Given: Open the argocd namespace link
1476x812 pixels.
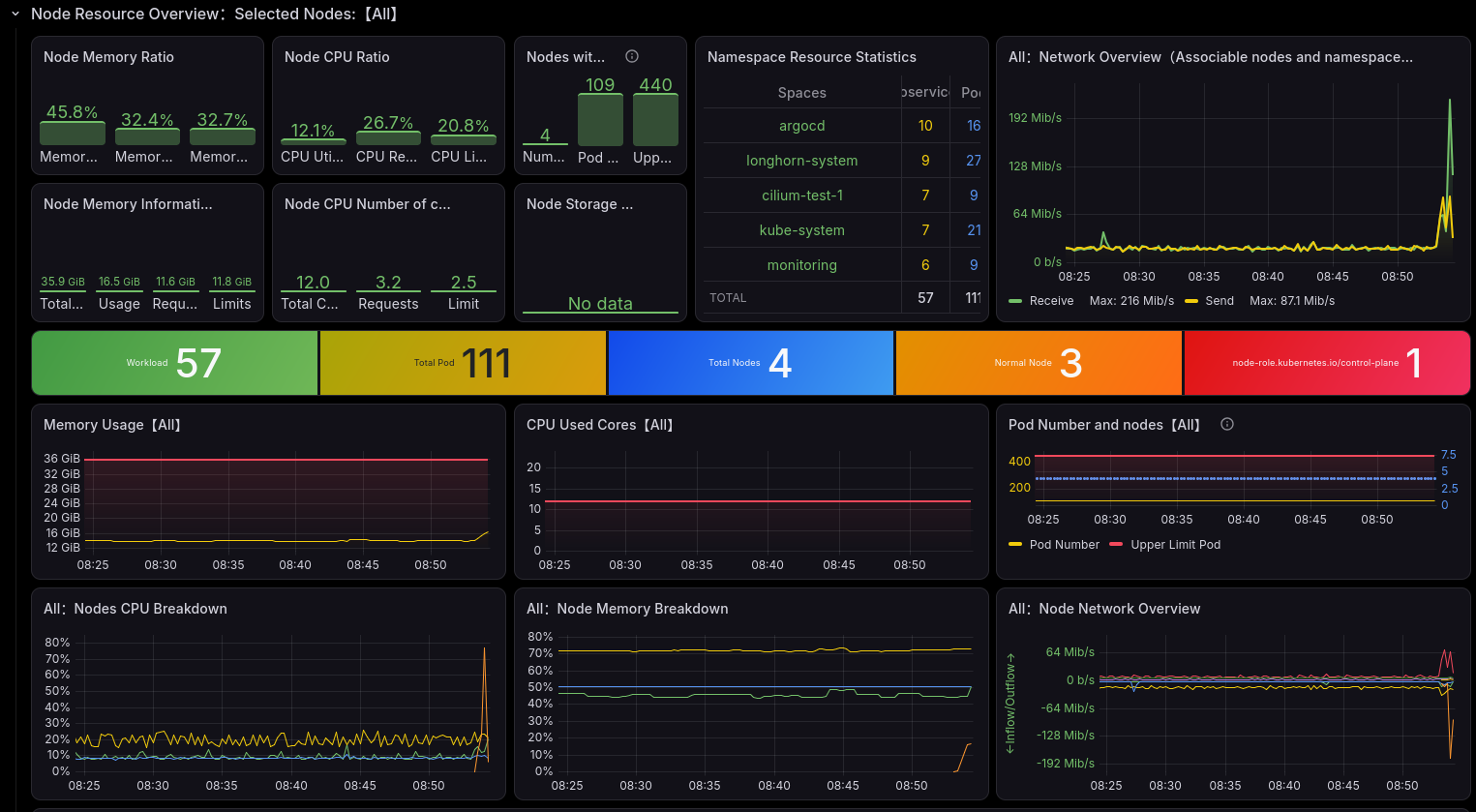Looking at the screenshot, I should [802, 126].
